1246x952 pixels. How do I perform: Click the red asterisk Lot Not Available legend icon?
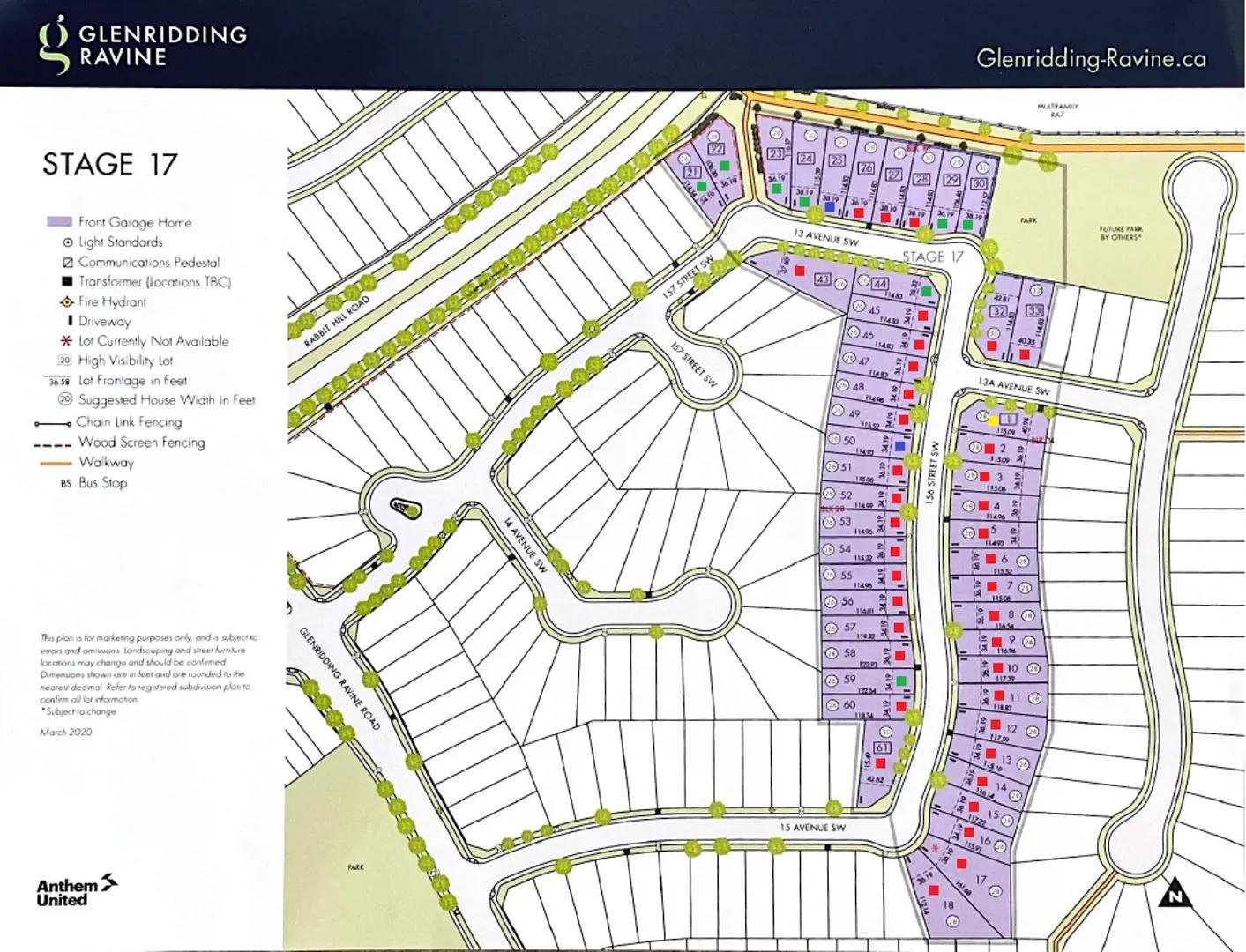tap(65, 341)
